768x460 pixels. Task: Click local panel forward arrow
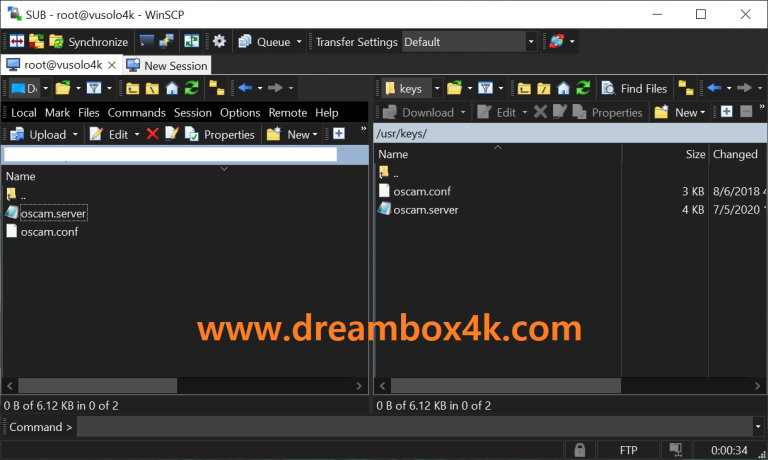pos(275,88)
